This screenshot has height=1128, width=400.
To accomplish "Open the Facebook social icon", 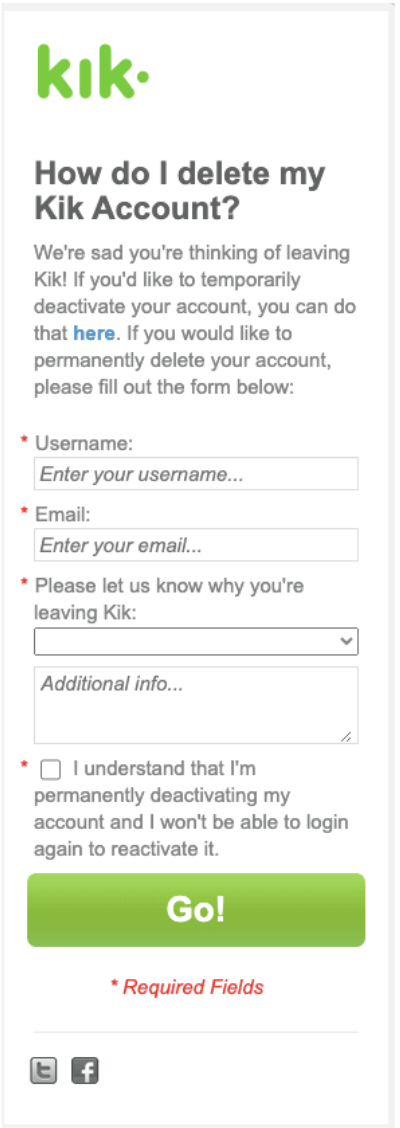I will [x=85, y=1071].
